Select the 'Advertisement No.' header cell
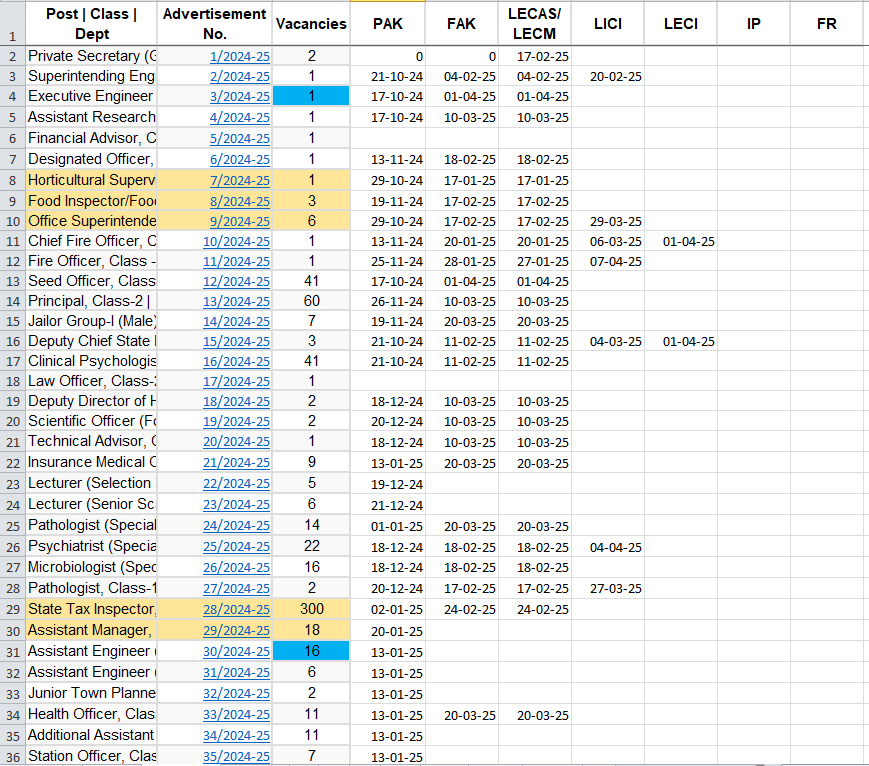The image size is (869, 766). click(214, 23)
